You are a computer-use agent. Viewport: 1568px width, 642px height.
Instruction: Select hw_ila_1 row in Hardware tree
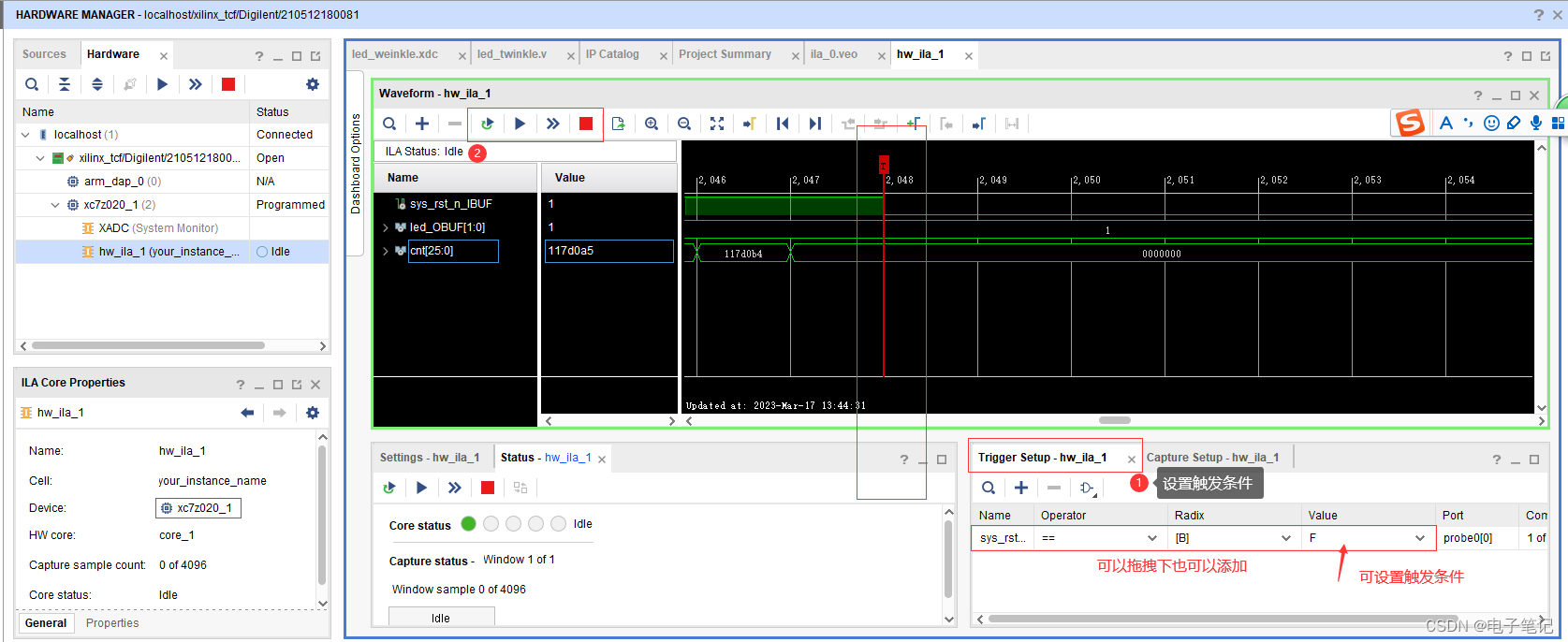coord(172,252)
